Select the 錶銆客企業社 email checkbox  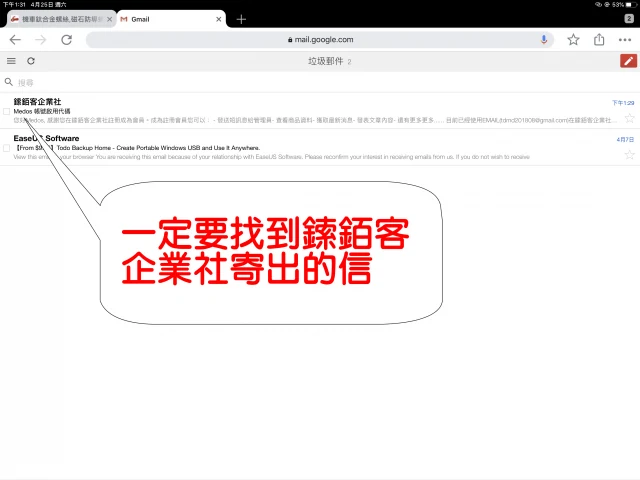[7, 111]
